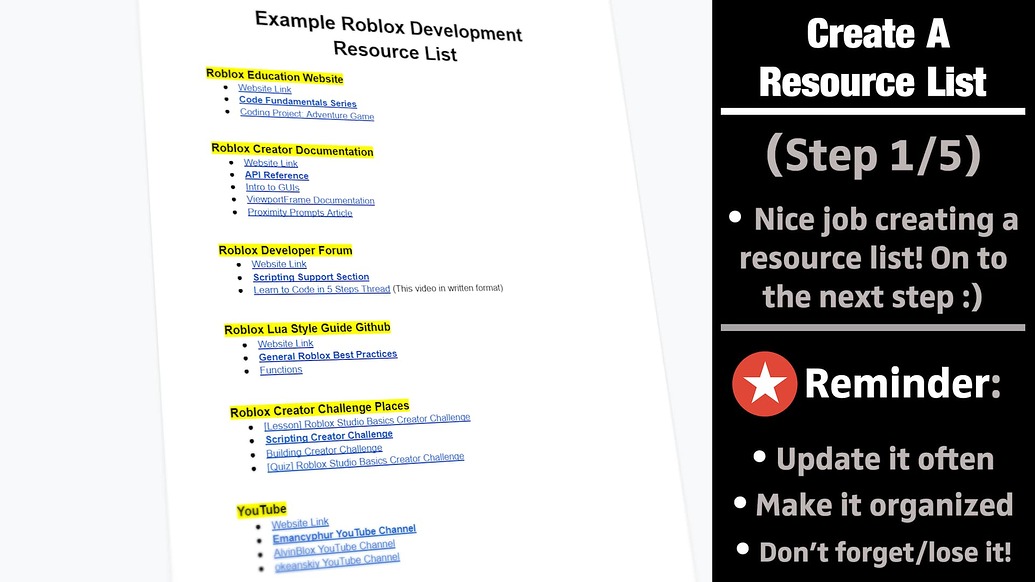Select the highlighted YouTube section heading
The height and width of the screenshot is (582, 1035).
pos(261,509)
